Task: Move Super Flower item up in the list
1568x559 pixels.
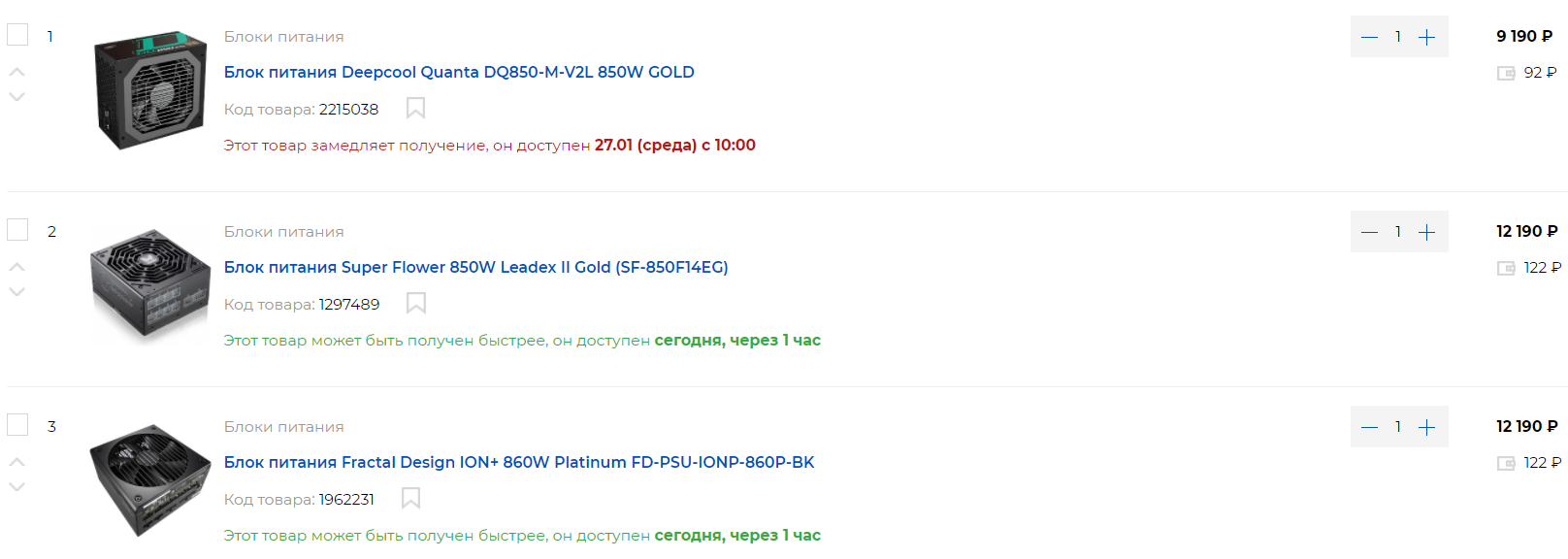Action: tap(17, 266)
